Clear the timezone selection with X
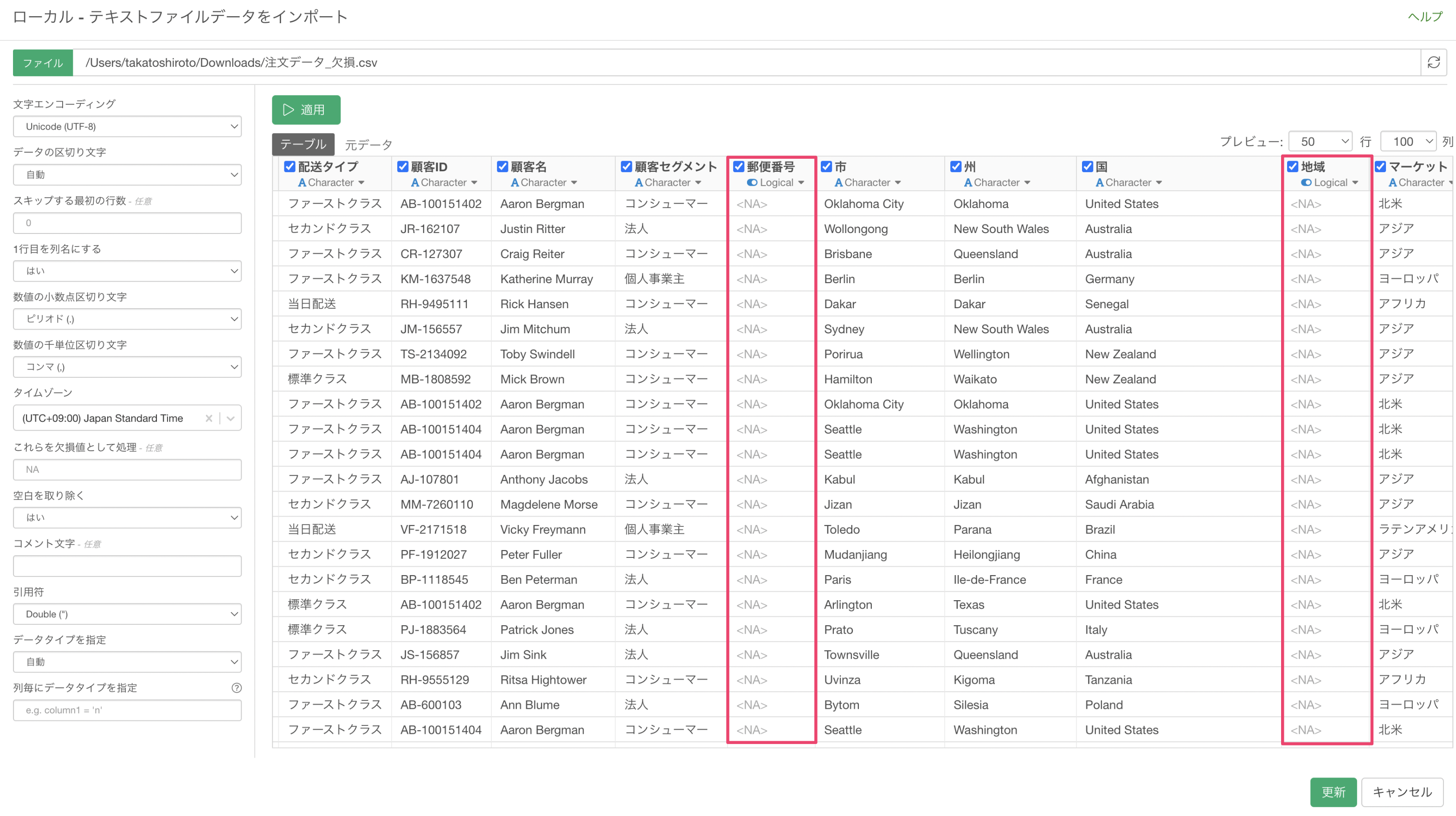 pos(209,418)
